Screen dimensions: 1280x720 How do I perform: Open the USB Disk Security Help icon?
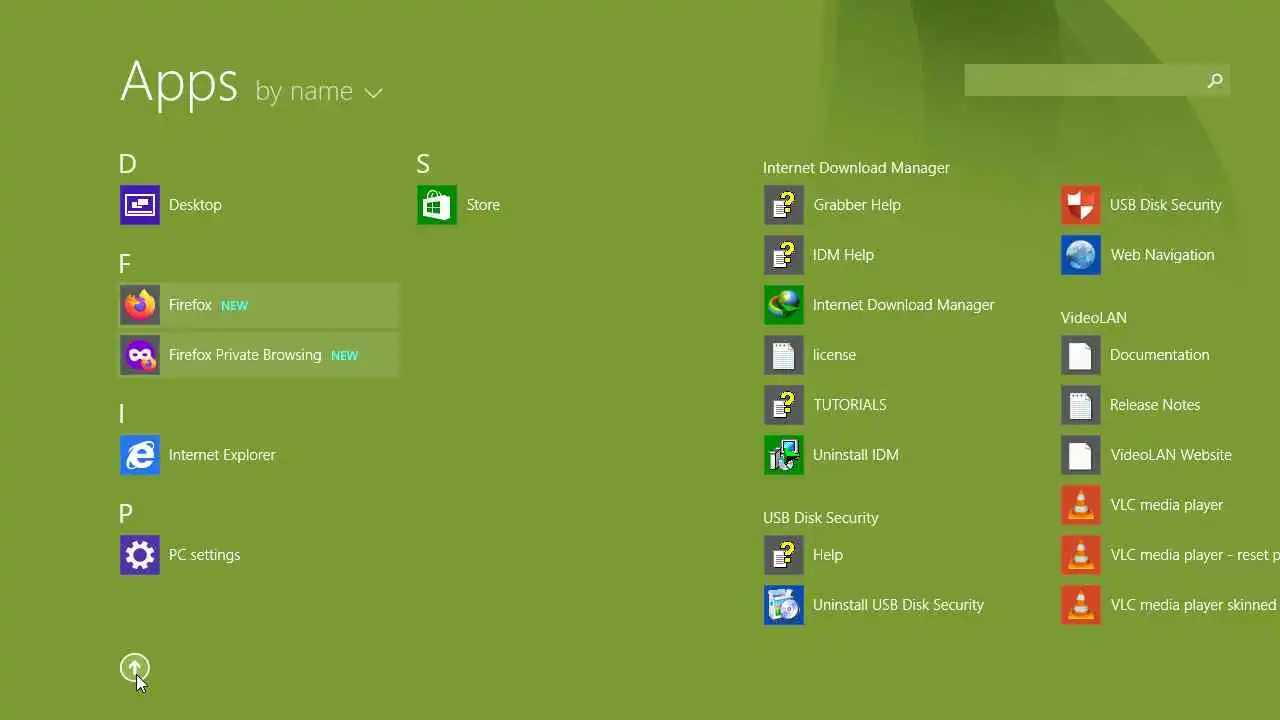point(784,555)
